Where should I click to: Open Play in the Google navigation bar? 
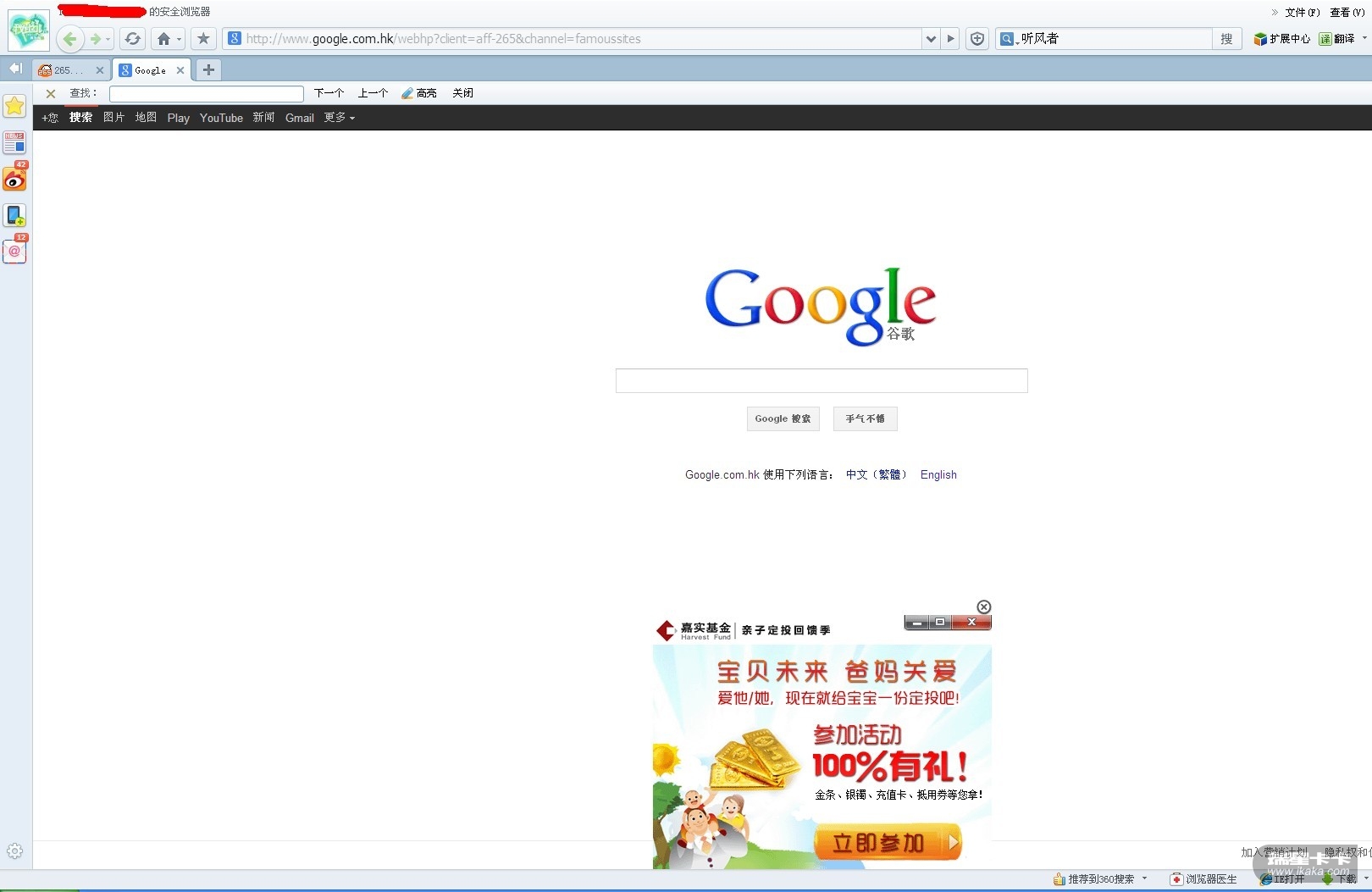179,118
